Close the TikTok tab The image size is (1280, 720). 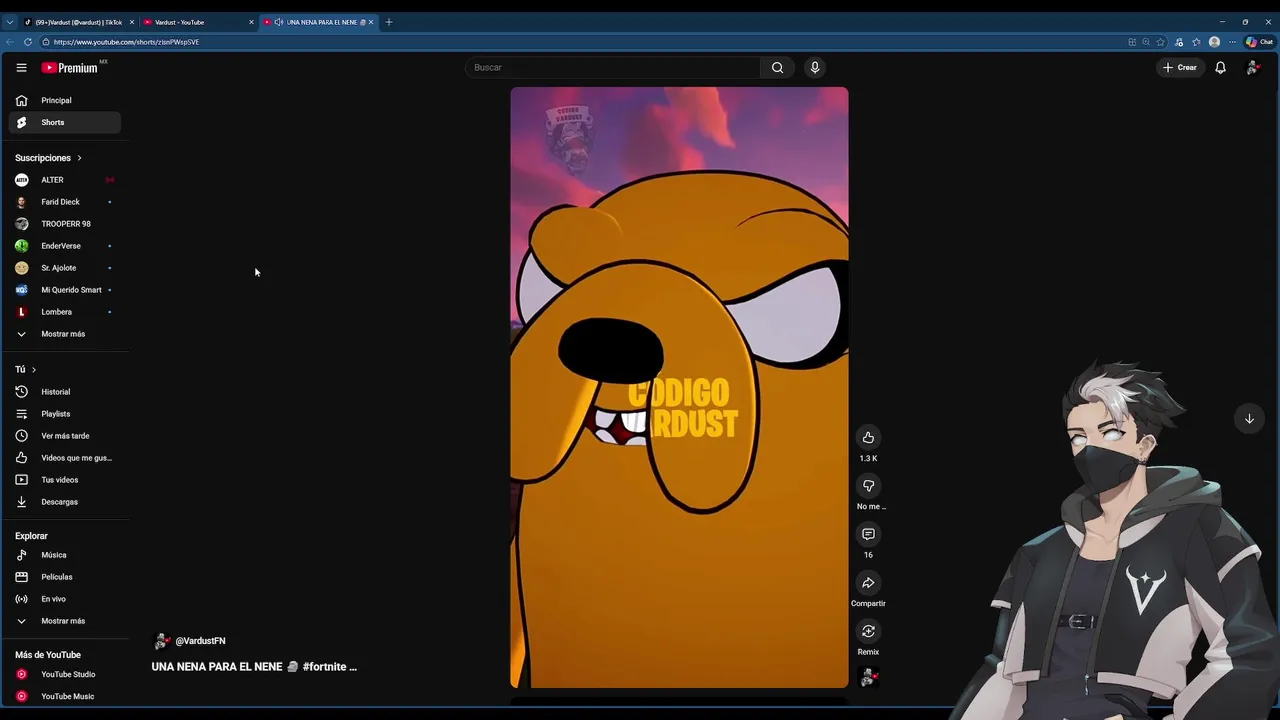pos(132,22)
